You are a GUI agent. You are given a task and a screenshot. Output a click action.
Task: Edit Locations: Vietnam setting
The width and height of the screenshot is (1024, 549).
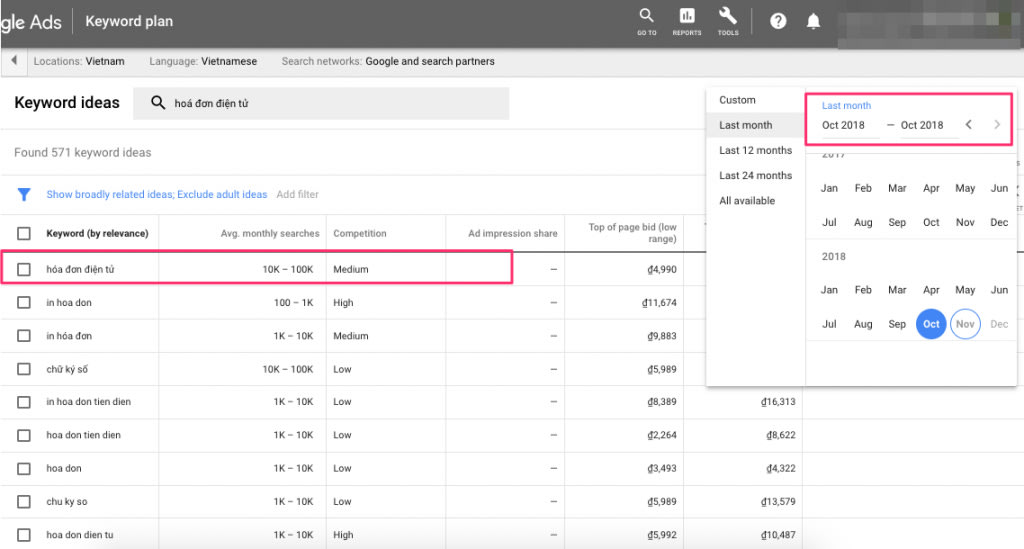pyautogui.click(x=79, y=61)
